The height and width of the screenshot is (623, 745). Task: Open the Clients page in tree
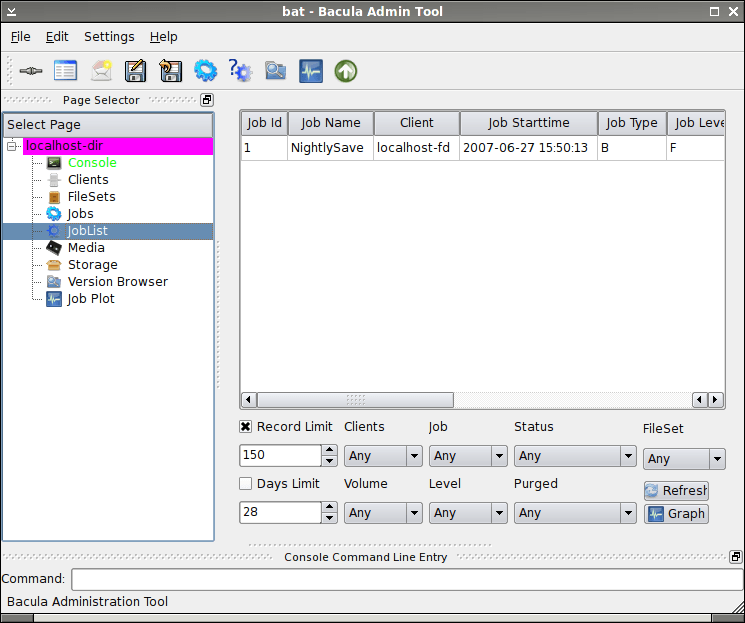click(x=88, y=180)
